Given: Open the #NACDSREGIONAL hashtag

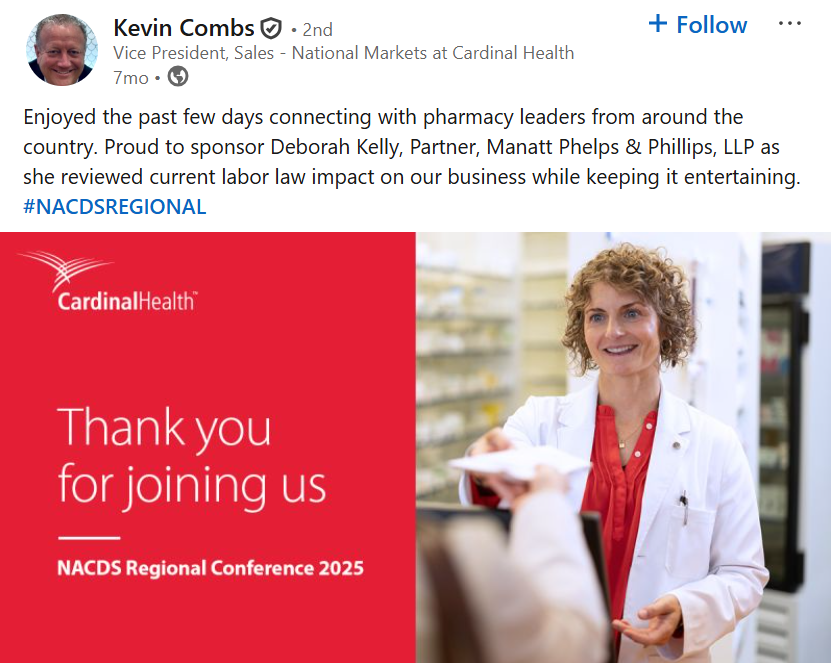Looking at the screenshot, I should click(x=114, y=207).
